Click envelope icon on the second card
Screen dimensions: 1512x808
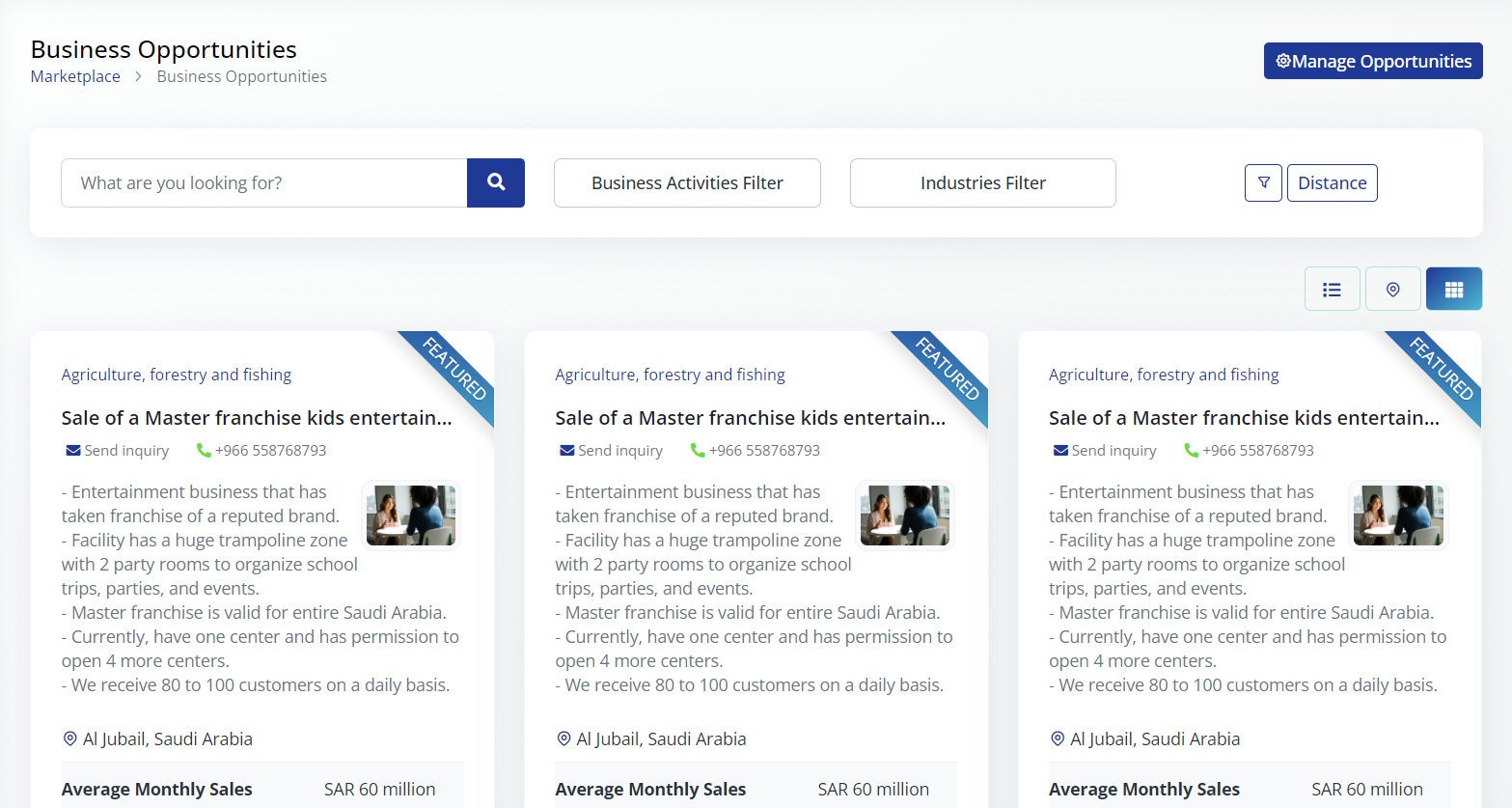567,451
